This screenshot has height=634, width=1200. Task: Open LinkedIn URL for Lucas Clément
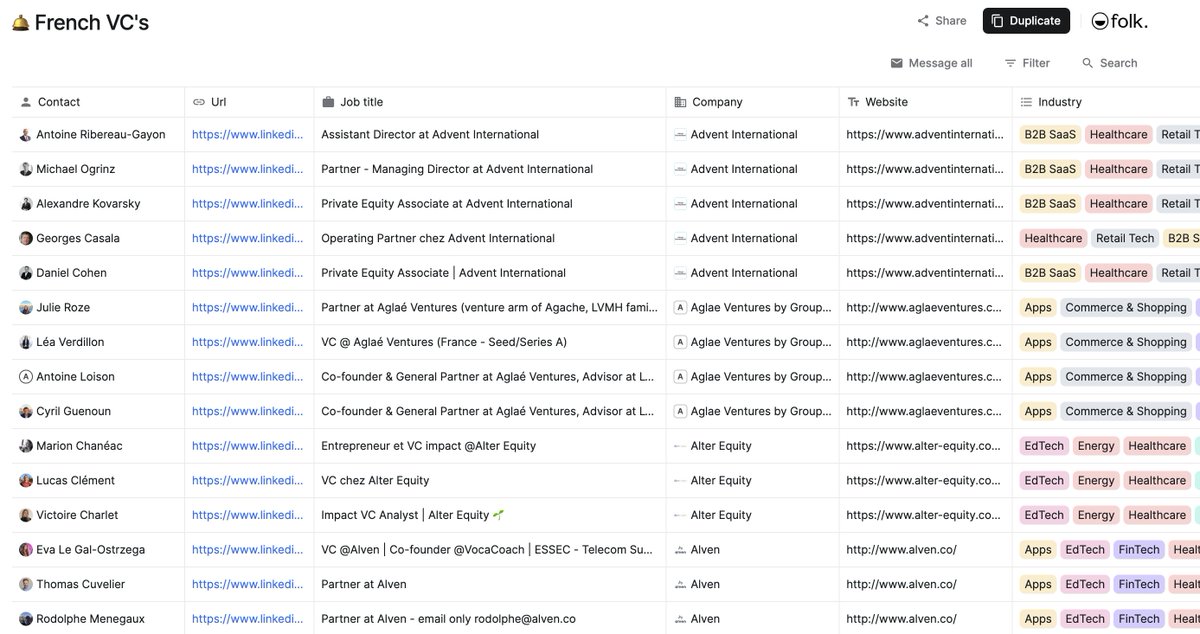pos(247,481)
